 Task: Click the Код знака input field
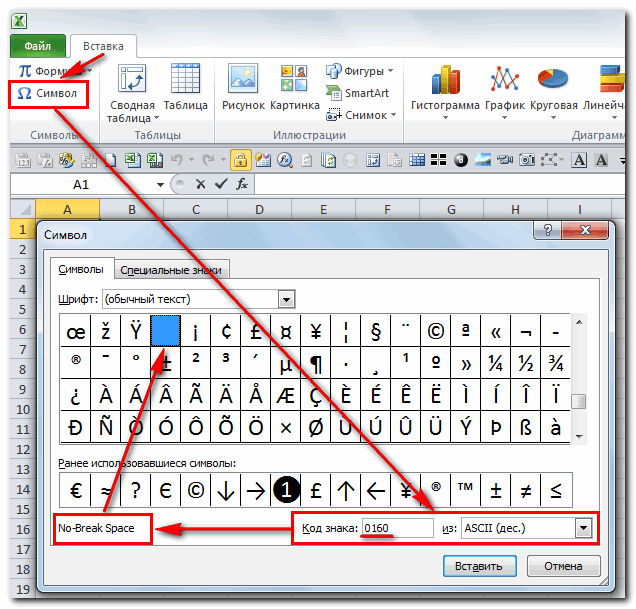click(x=397, y=528)
